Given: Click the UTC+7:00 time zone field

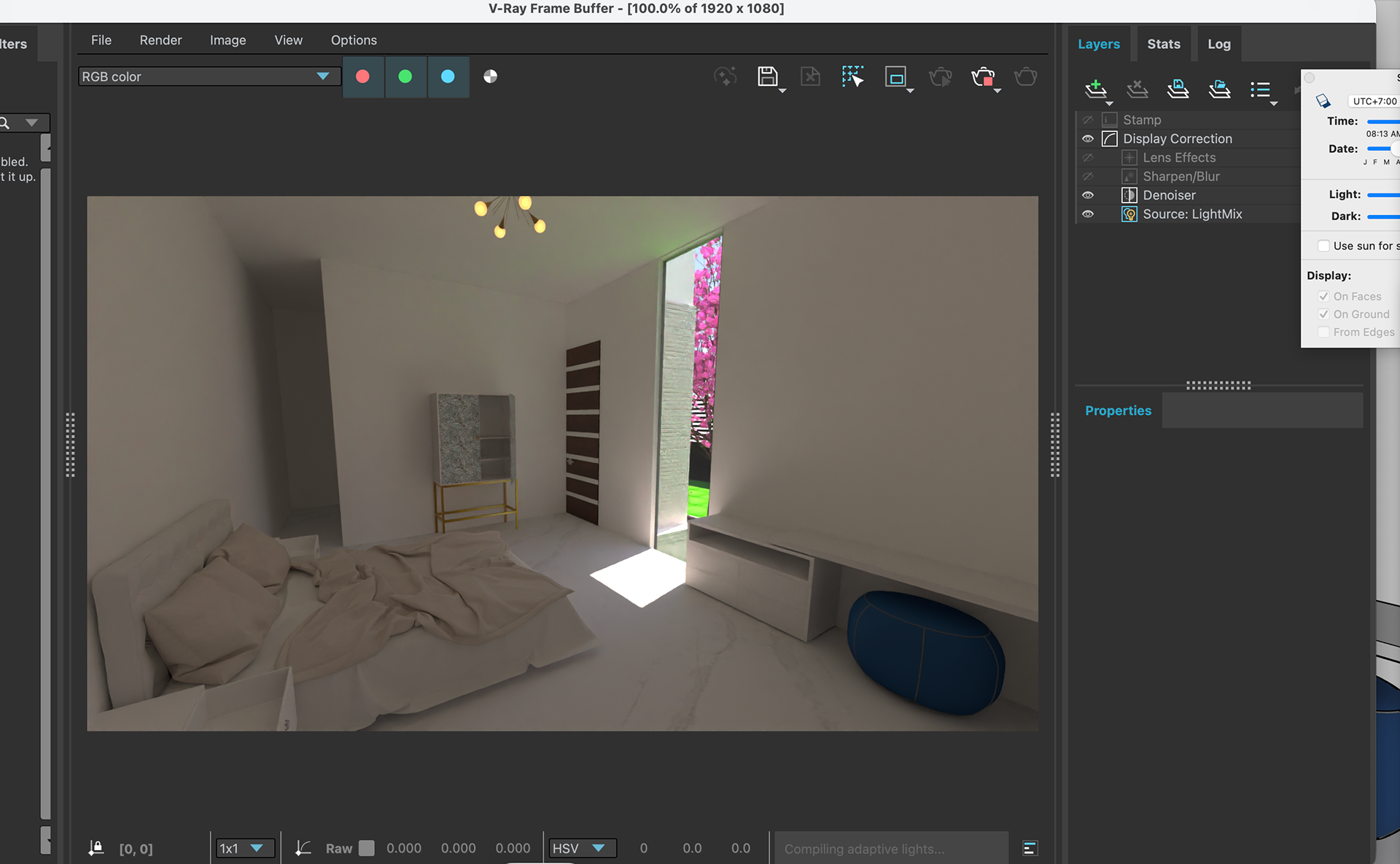Looking at the screenshot, I should click(1374, 101).
